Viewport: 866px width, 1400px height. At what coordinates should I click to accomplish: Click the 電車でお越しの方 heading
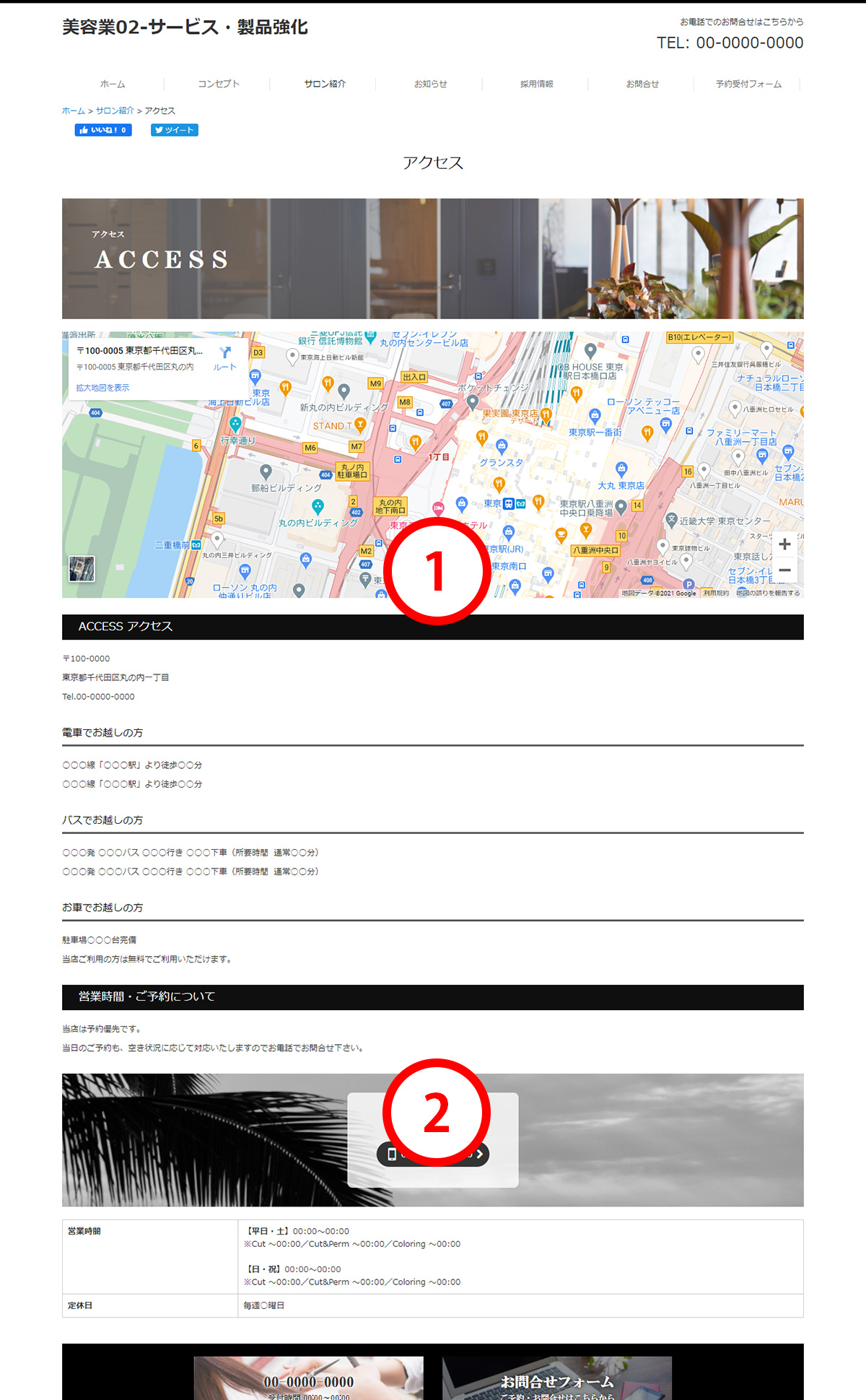click(102, 732)
